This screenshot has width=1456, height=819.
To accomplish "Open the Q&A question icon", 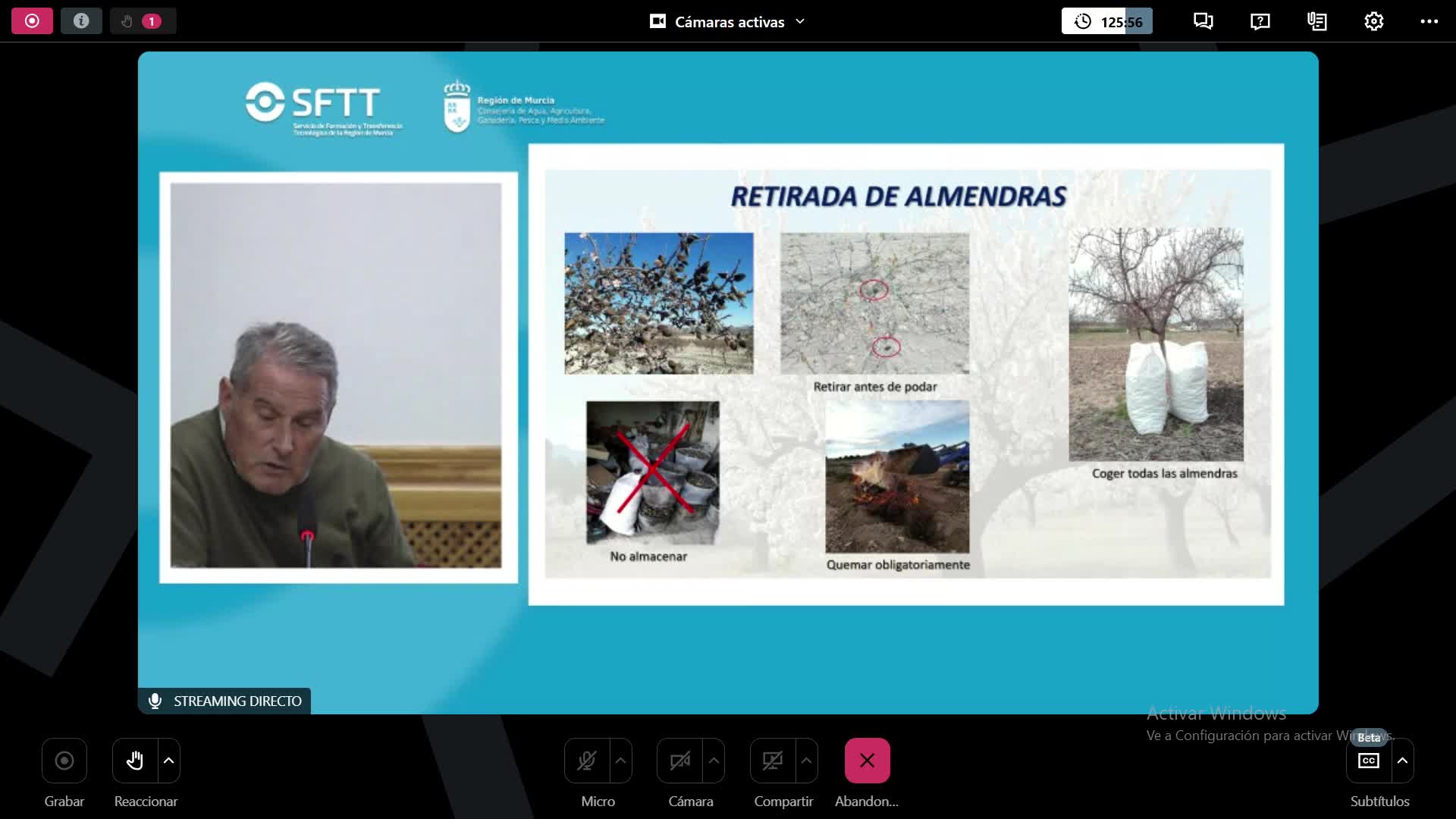I will pos(1260,21).
